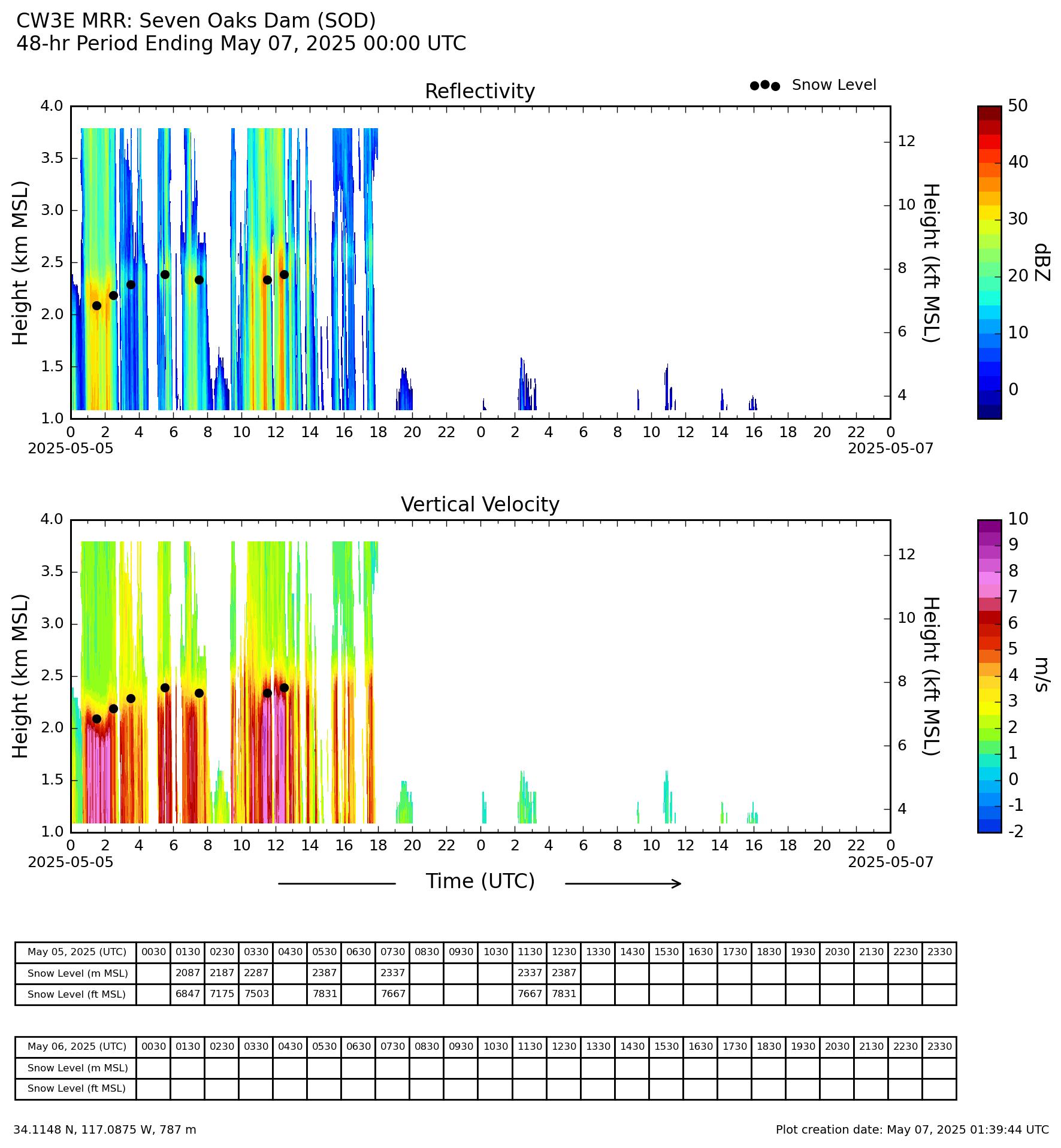Click the 'Snow Level' legend label
The height and width of the screenshot is (1148, 1061).
point(834,85)
